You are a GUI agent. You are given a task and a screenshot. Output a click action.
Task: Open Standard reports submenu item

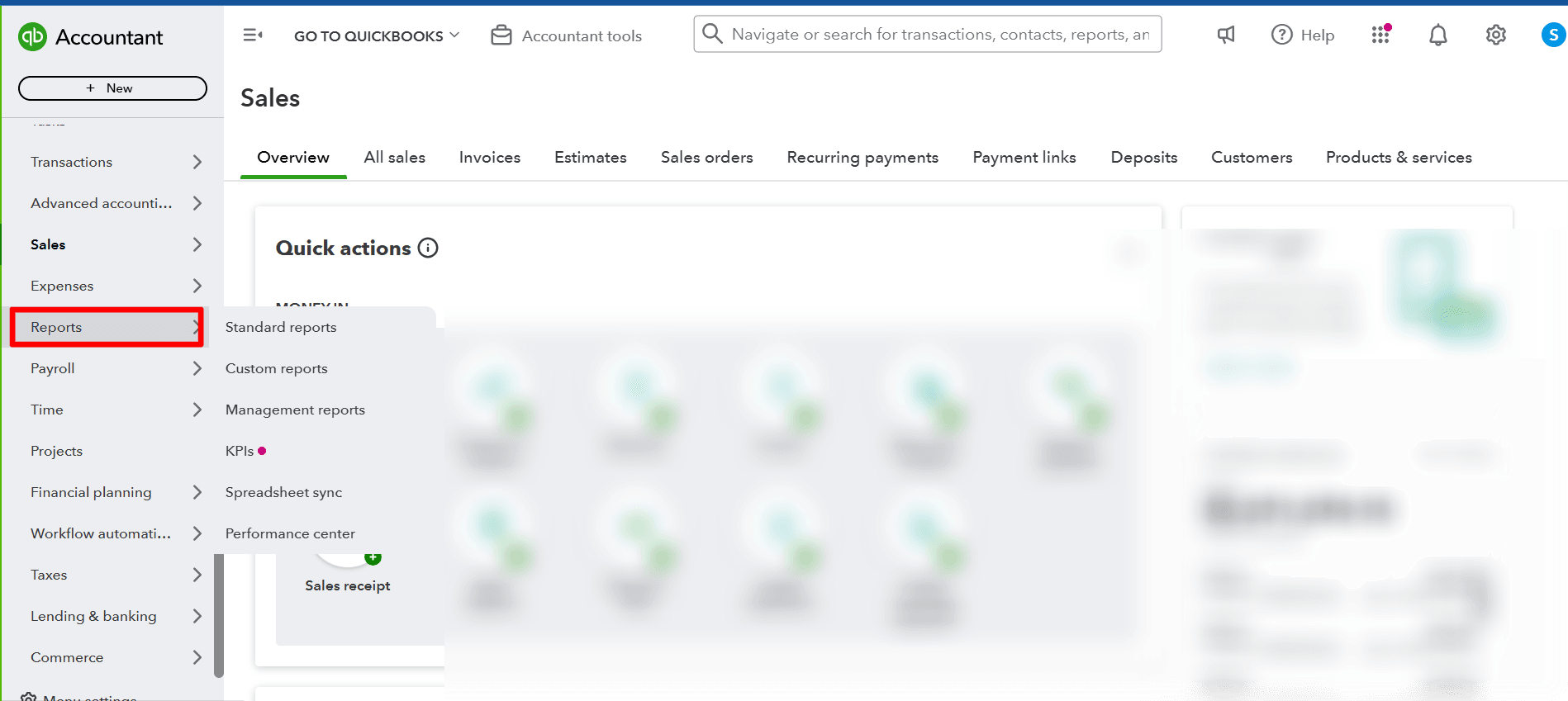(281, 327)
